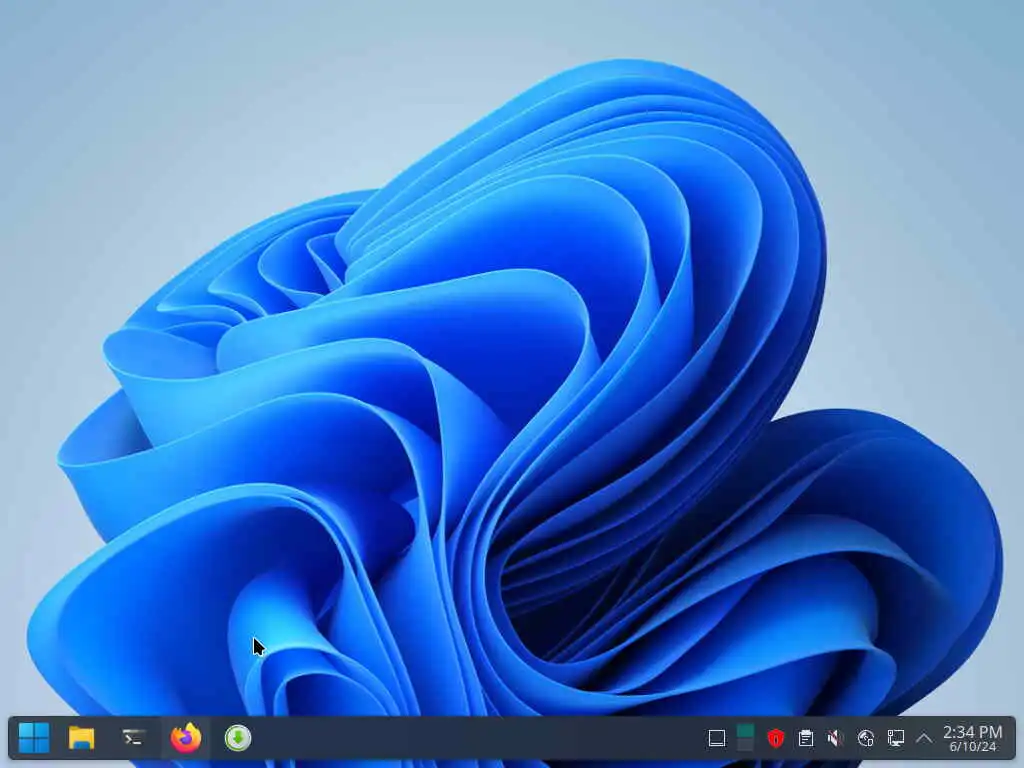Switch to the gray bottom desktop in pager
The width and height of the screenshot is (1024, 768).
click(745, 745)
